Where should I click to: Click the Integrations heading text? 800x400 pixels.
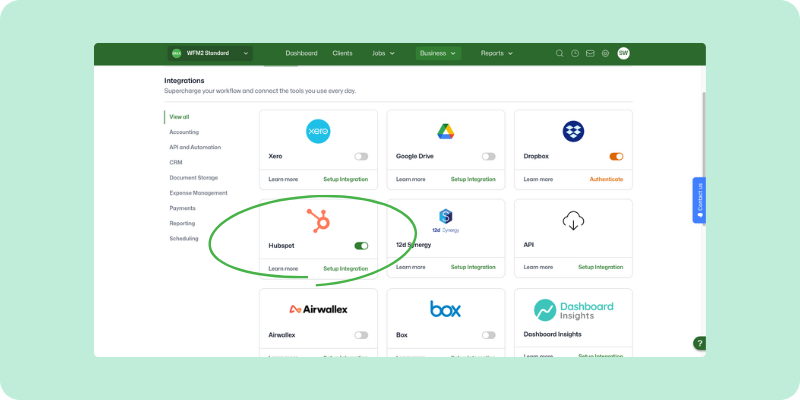point(184,81)
